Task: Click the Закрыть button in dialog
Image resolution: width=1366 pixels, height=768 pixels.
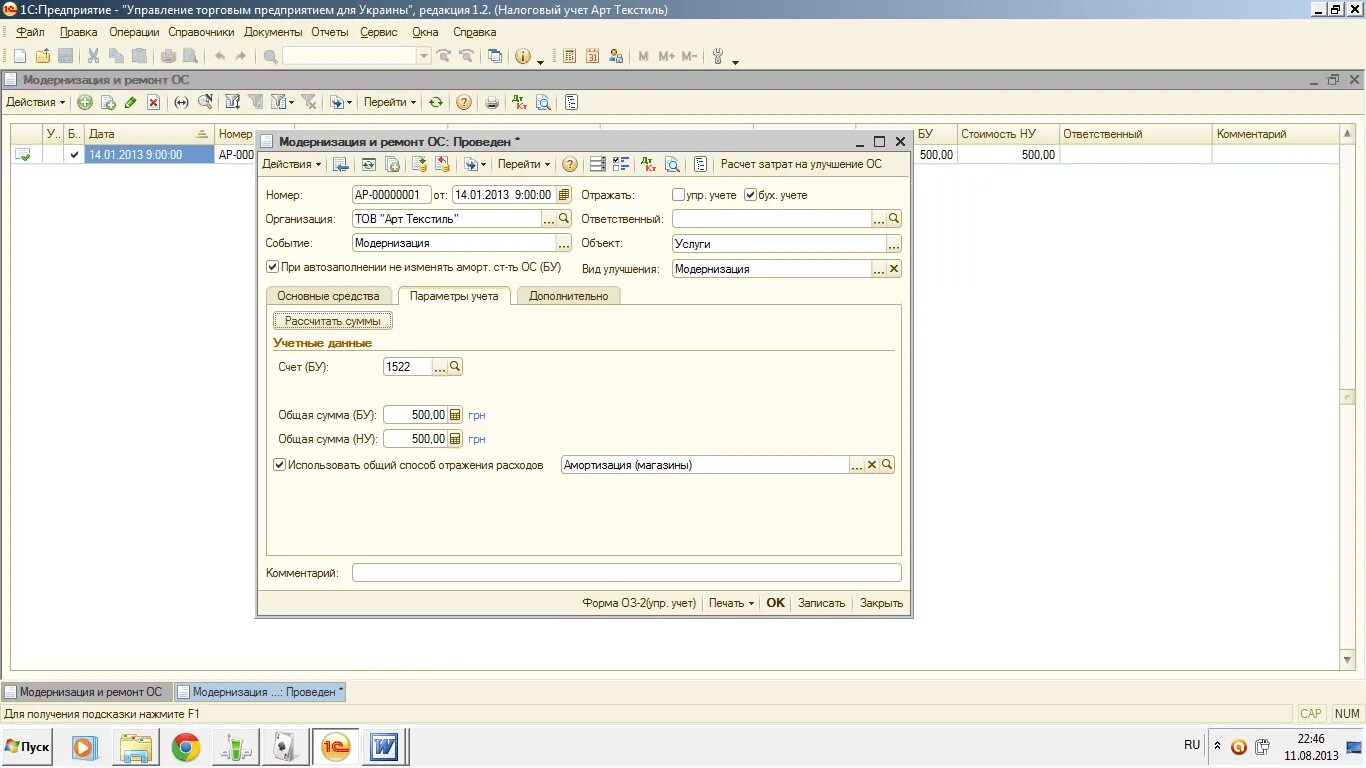Action: point(881,603)
